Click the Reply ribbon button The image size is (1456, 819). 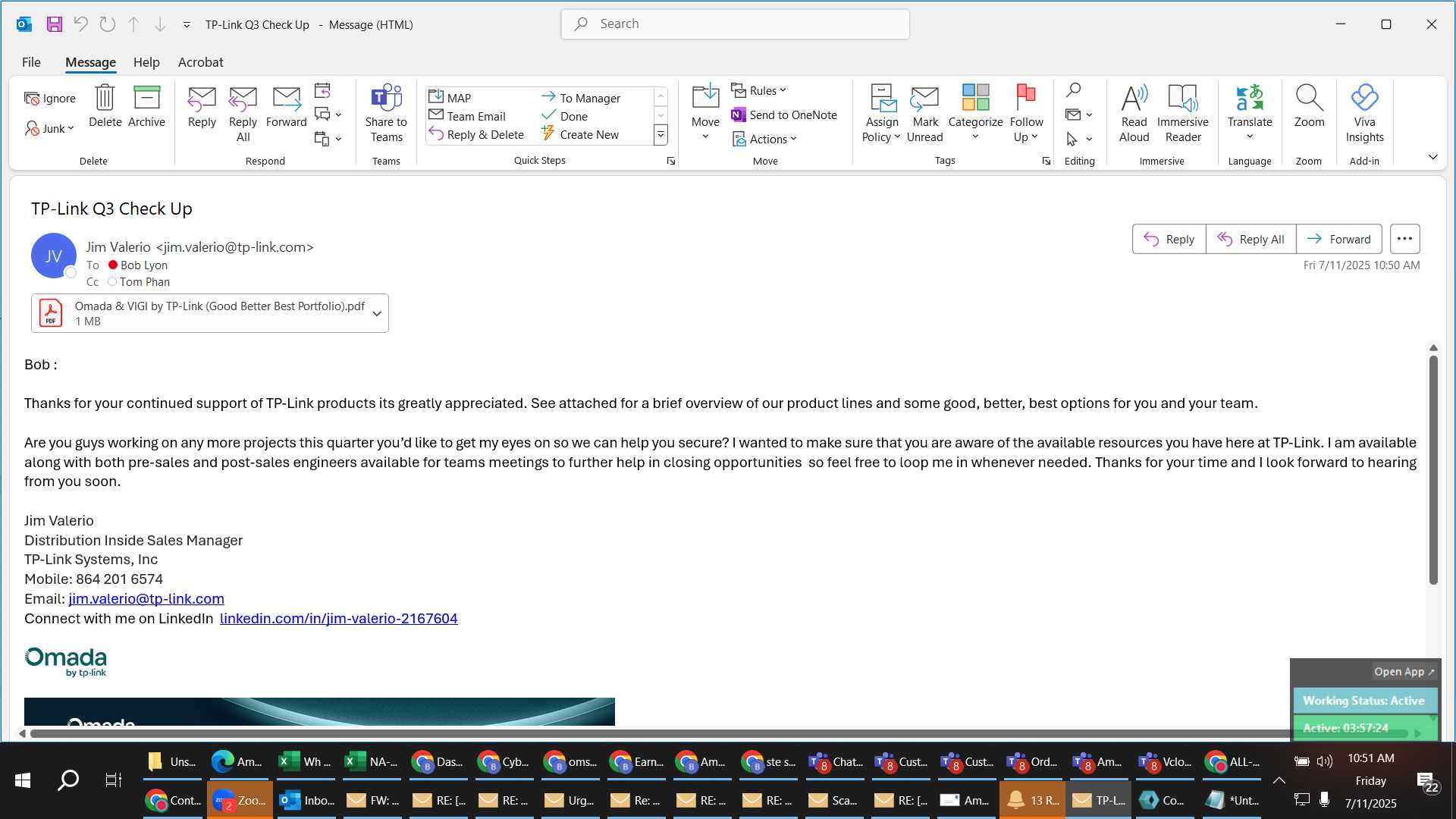point(202,106)
